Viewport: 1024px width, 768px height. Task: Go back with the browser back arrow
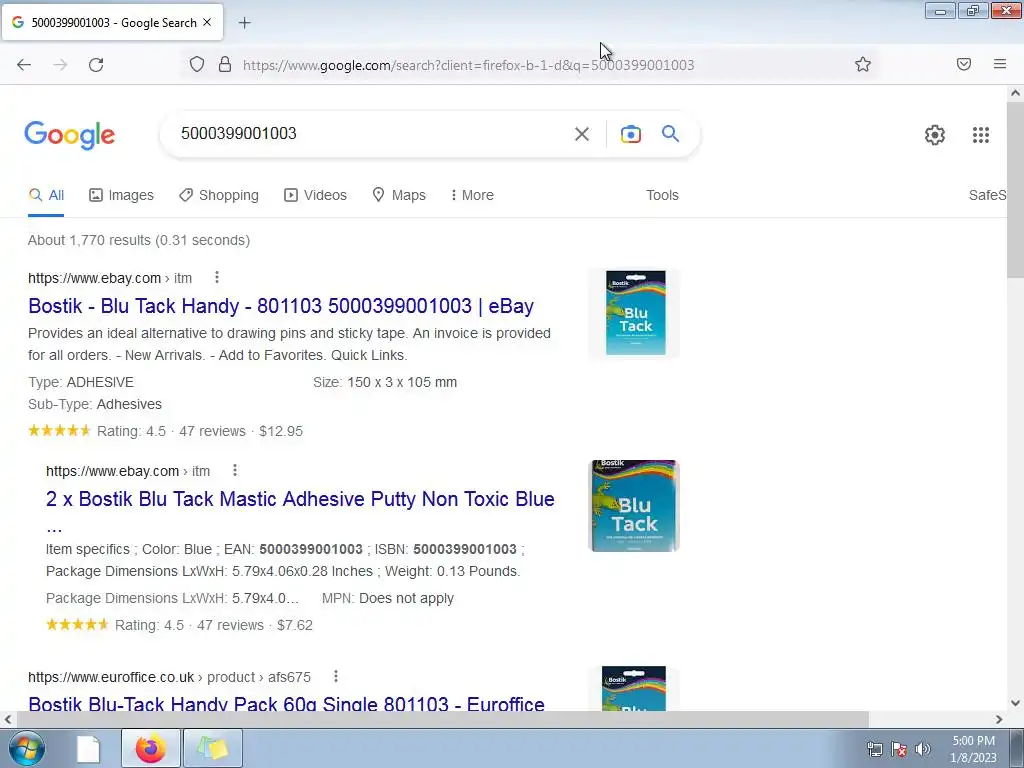(x=24, y=64)
